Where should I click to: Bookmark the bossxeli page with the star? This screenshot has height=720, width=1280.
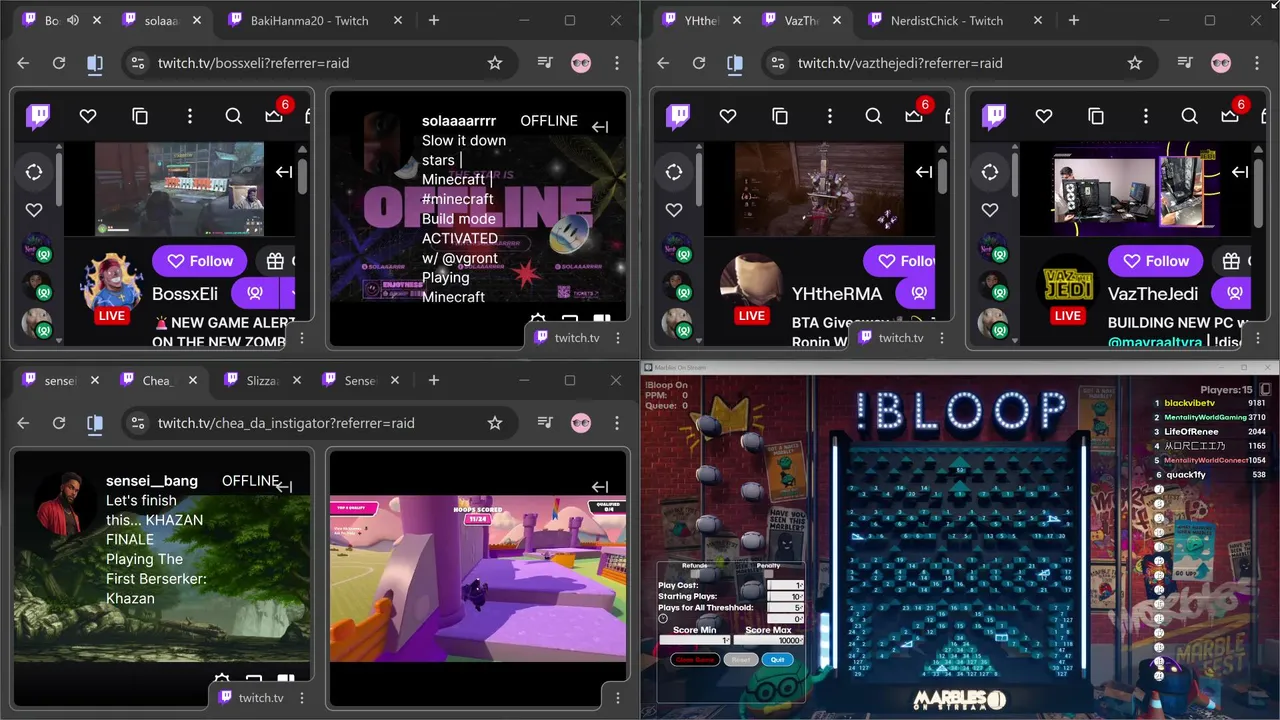click(x=495, y=63)
